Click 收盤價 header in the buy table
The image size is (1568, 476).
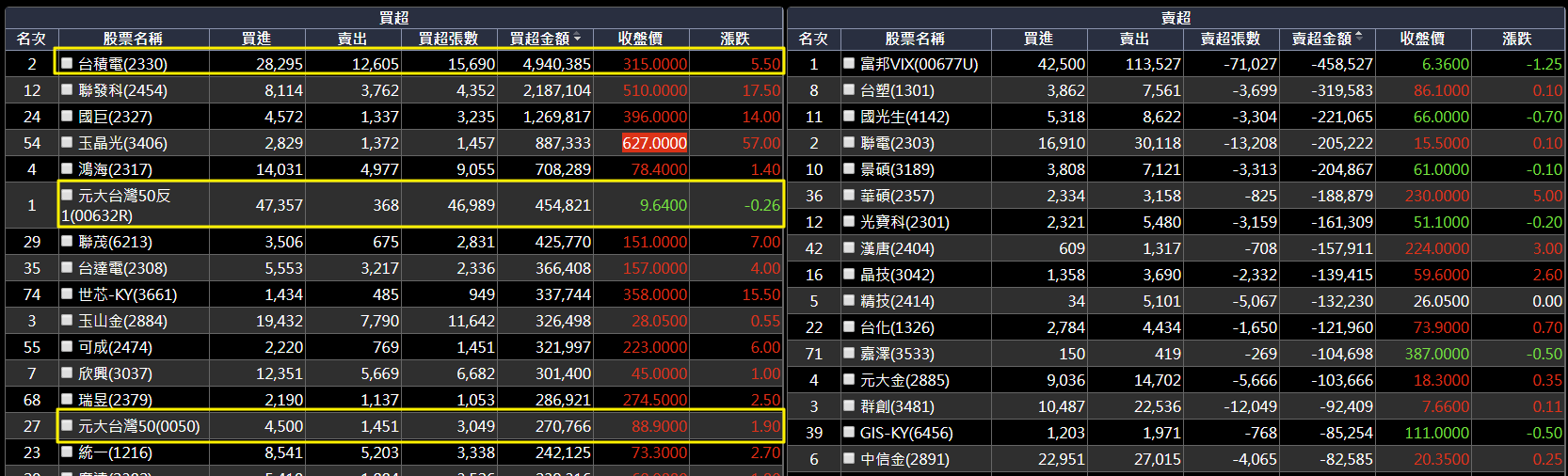click(640, 39)
